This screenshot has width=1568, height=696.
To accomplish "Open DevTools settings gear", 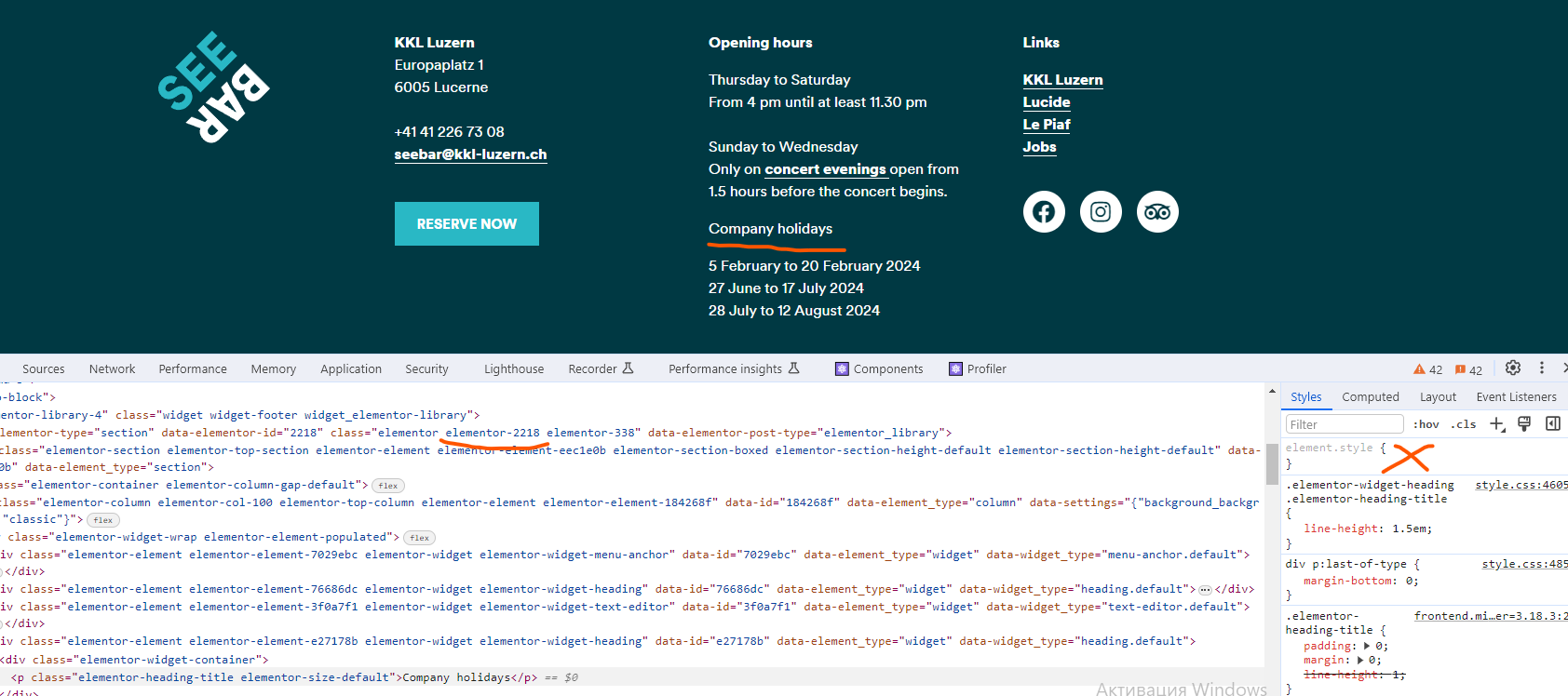I will click(1513, 368).
